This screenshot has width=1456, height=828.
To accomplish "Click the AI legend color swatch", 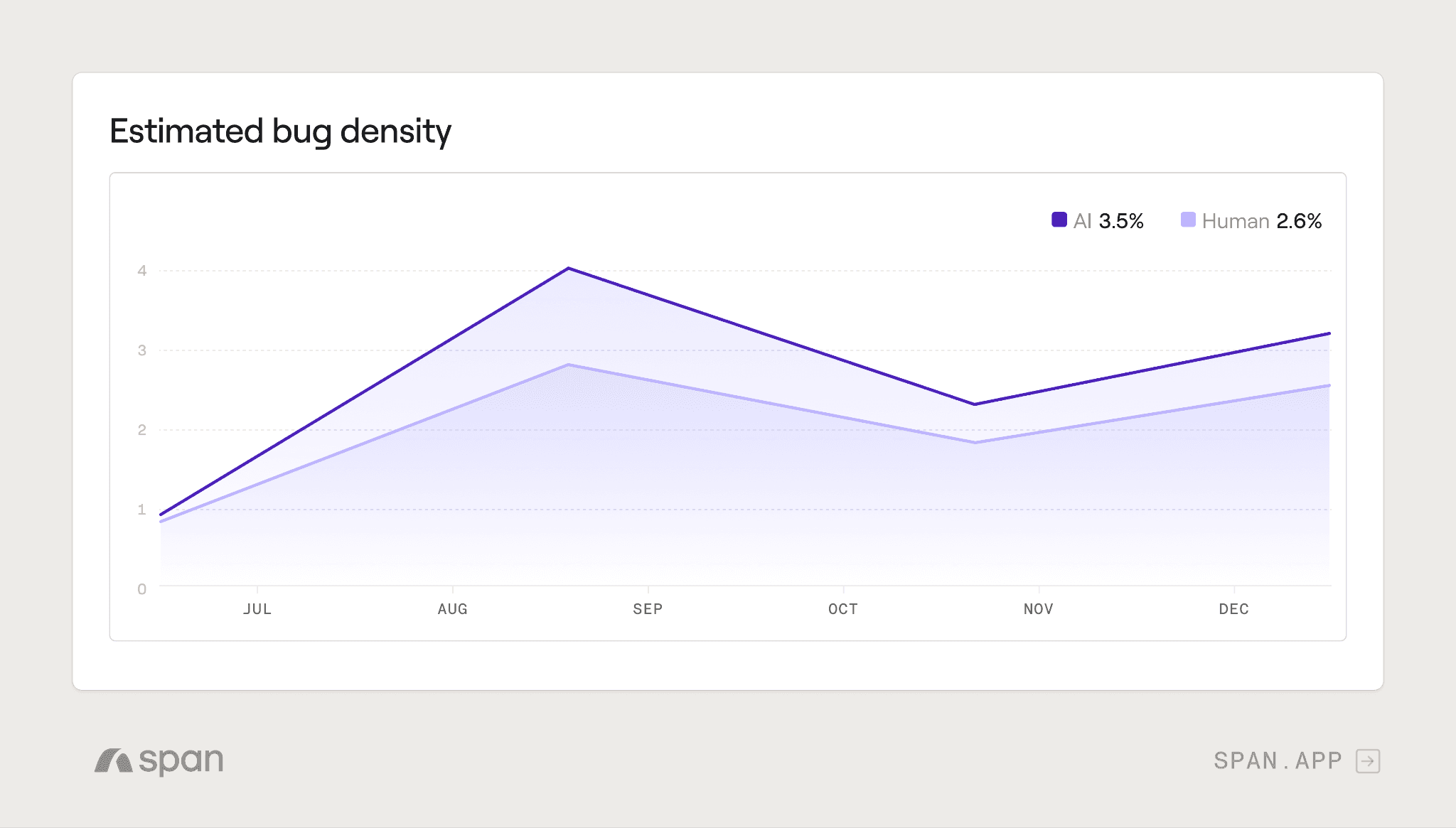I will 1059,220.
